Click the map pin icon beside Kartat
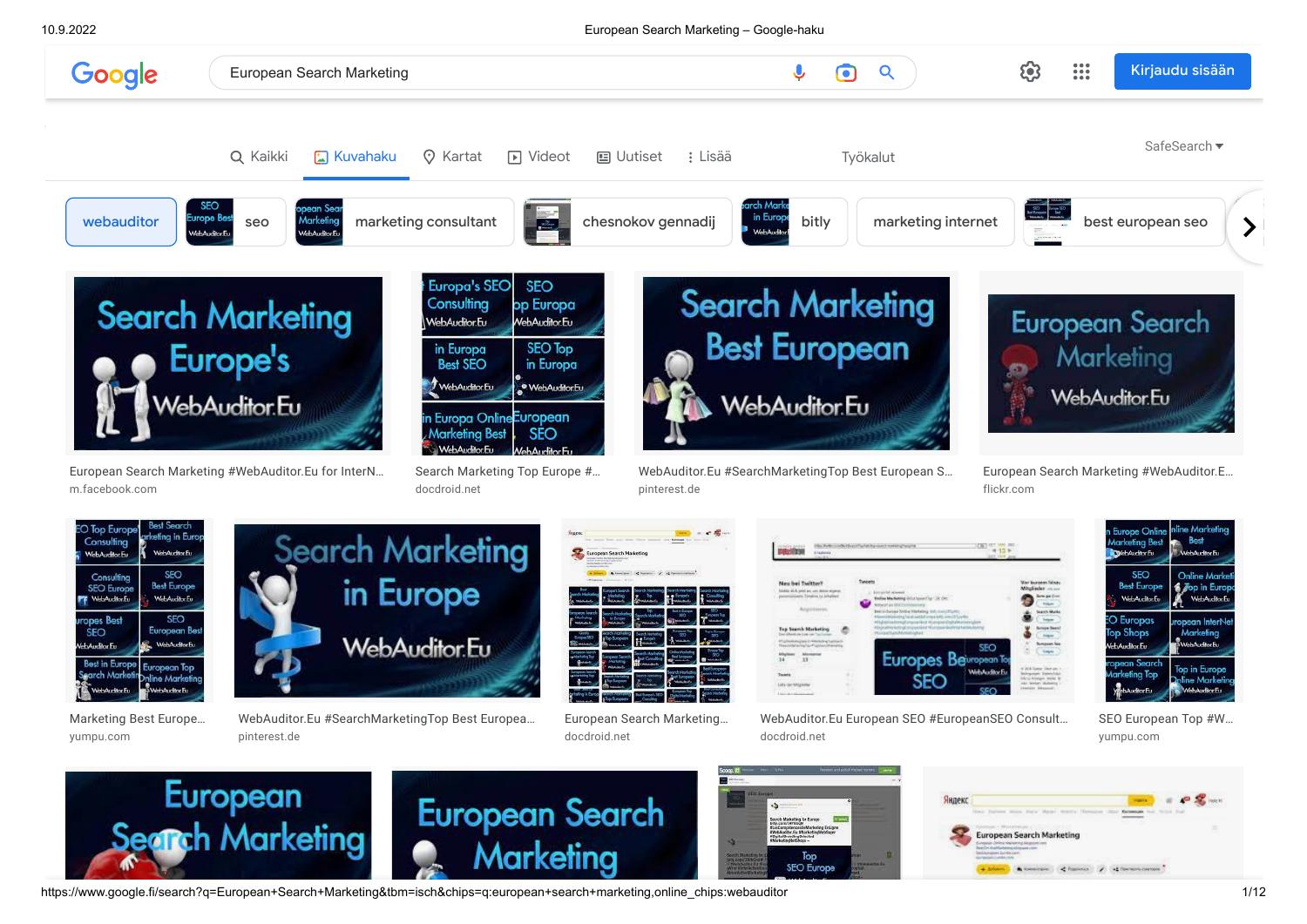Viewport: 1307px width, 924px height. pyautogui.click(x=429, y=157)
